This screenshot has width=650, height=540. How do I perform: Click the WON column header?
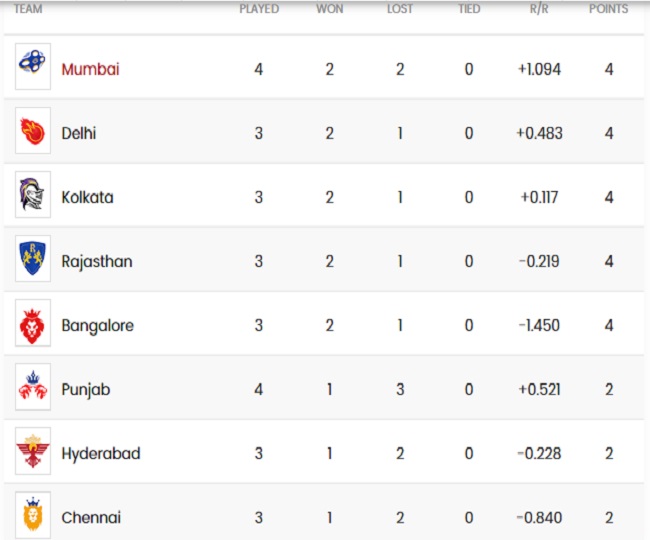(x=330, y=9)
